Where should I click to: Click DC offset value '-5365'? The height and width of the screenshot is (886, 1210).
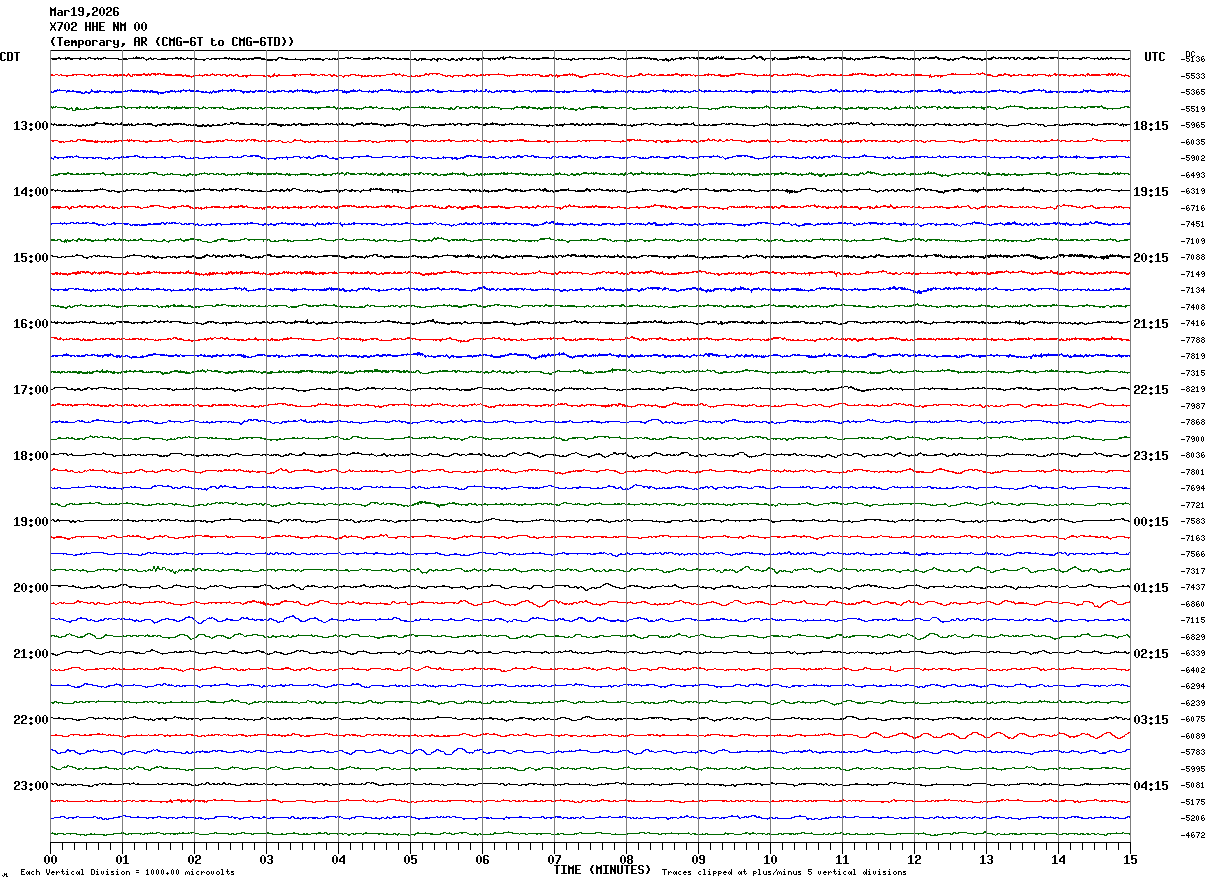(1194, 92)
